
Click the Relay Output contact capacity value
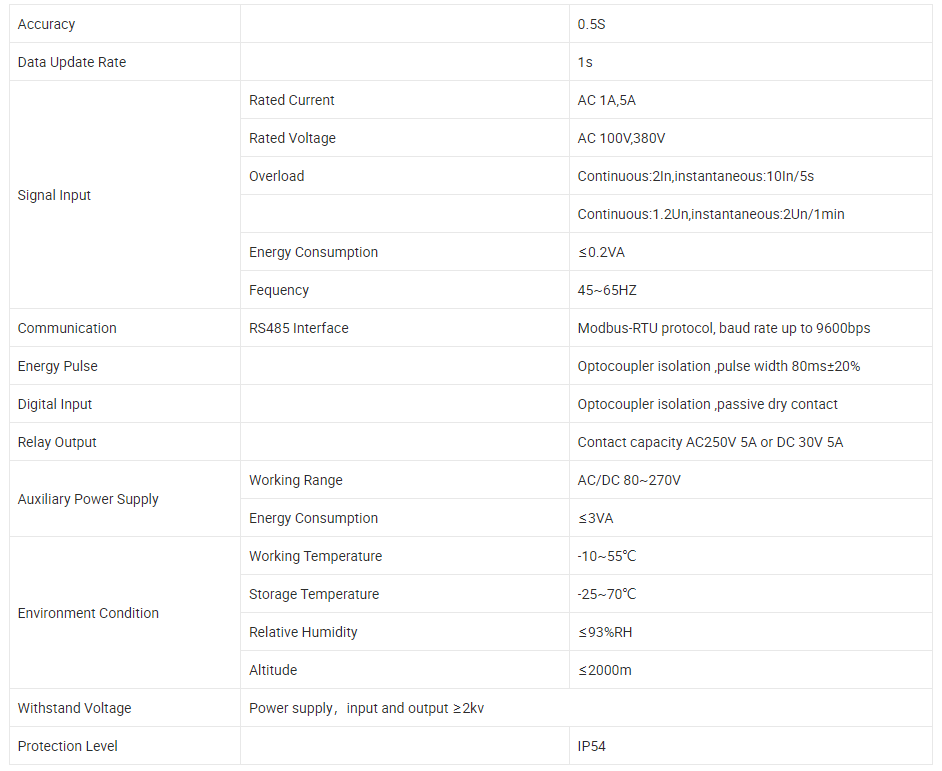[x=710, y=442]
